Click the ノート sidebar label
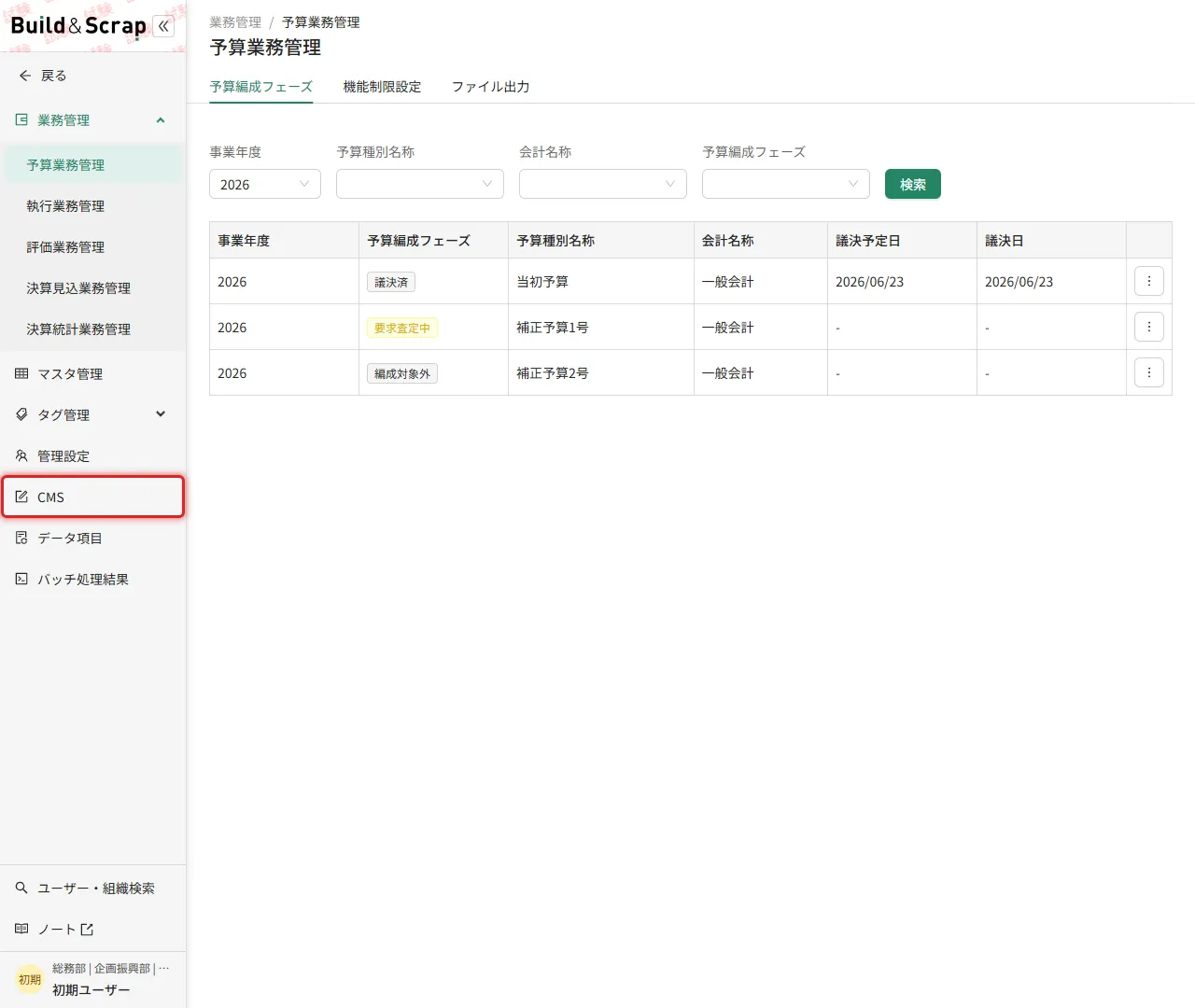This screenshot has width=1195, height=1008. point(57,930)
